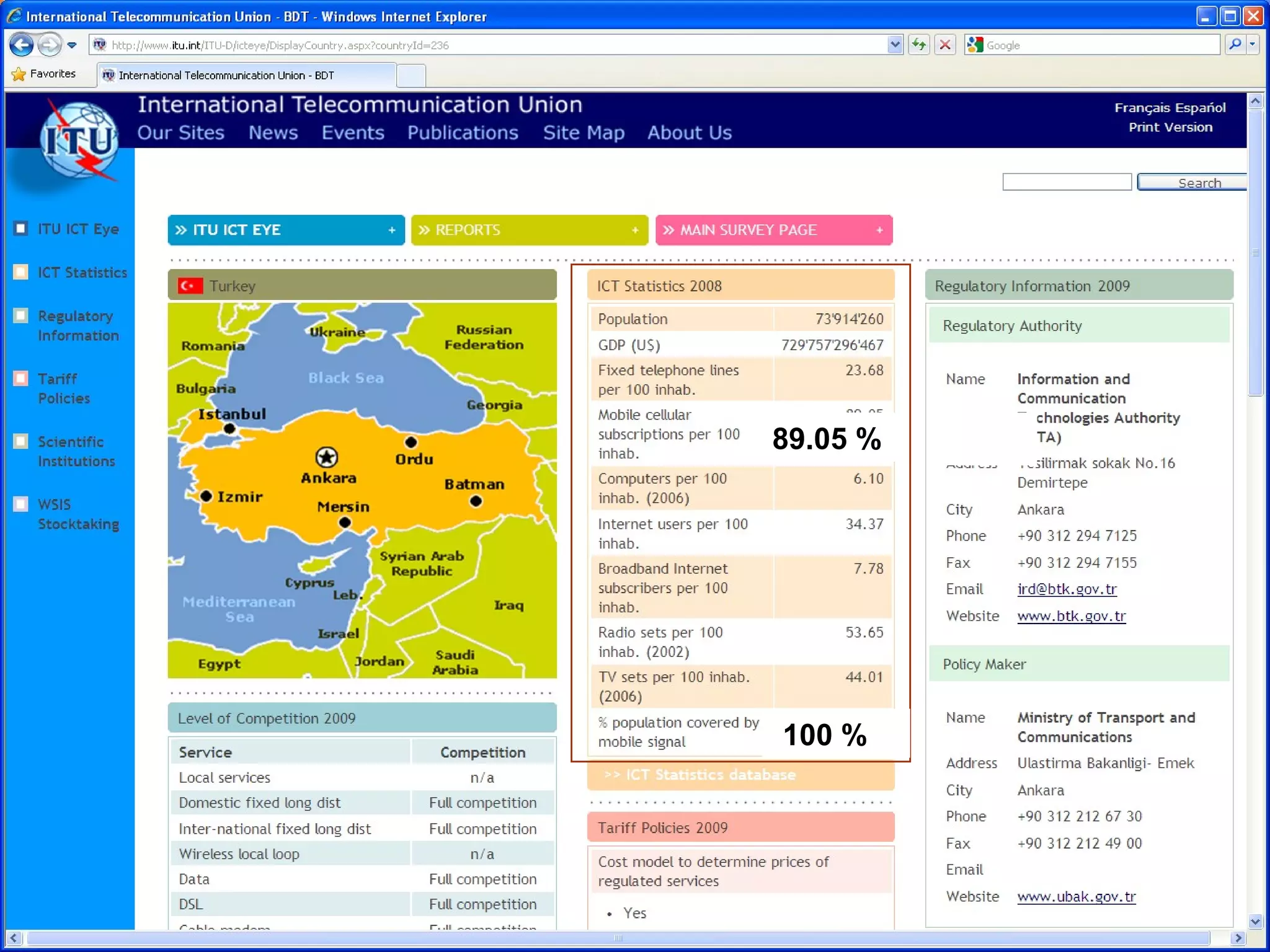Click the horizontal scrollbar at bottom
Image resolution: width=1270 pixels, height=952 pixels.
(x=618, y=938)
